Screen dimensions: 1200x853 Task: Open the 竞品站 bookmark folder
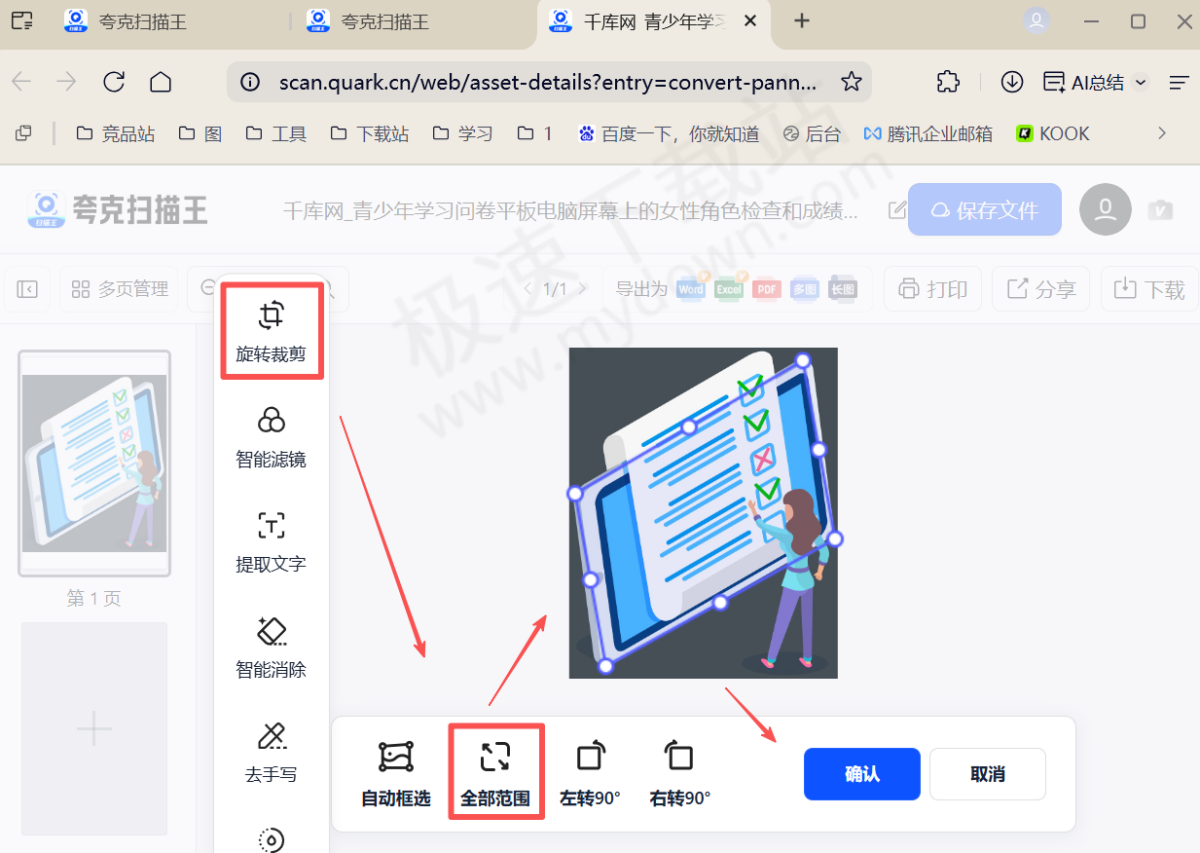[x=115, y=134]
